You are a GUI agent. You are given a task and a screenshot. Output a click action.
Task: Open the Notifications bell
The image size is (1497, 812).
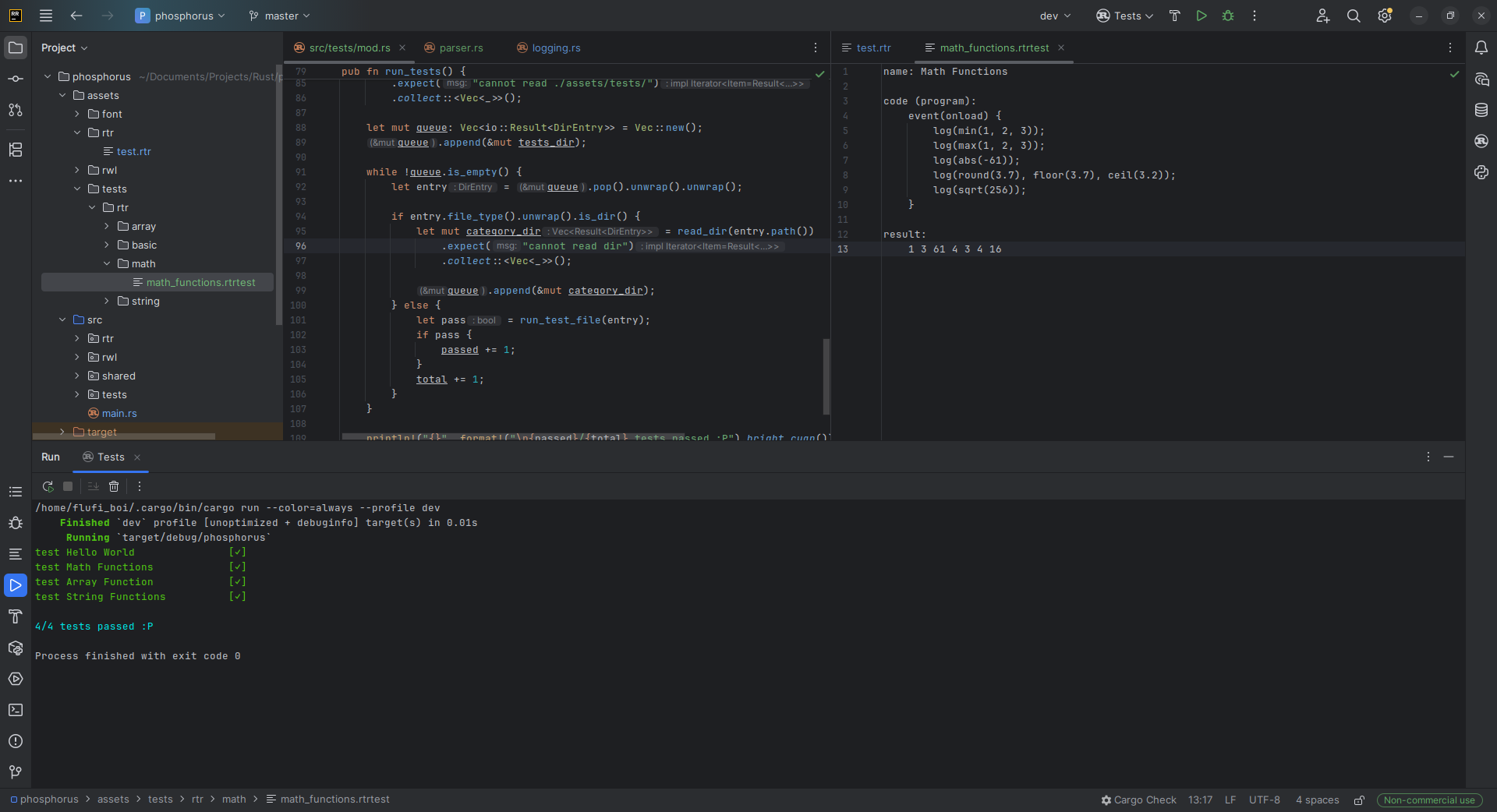1481,48
